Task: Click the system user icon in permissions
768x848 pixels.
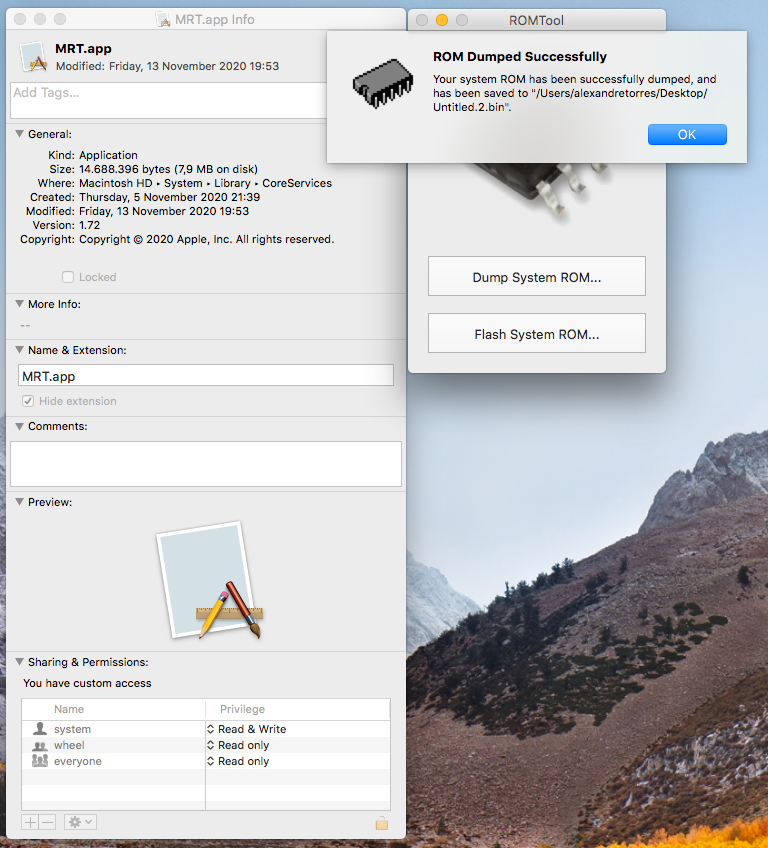Action: pyautogui.click(x=39, y=728)
